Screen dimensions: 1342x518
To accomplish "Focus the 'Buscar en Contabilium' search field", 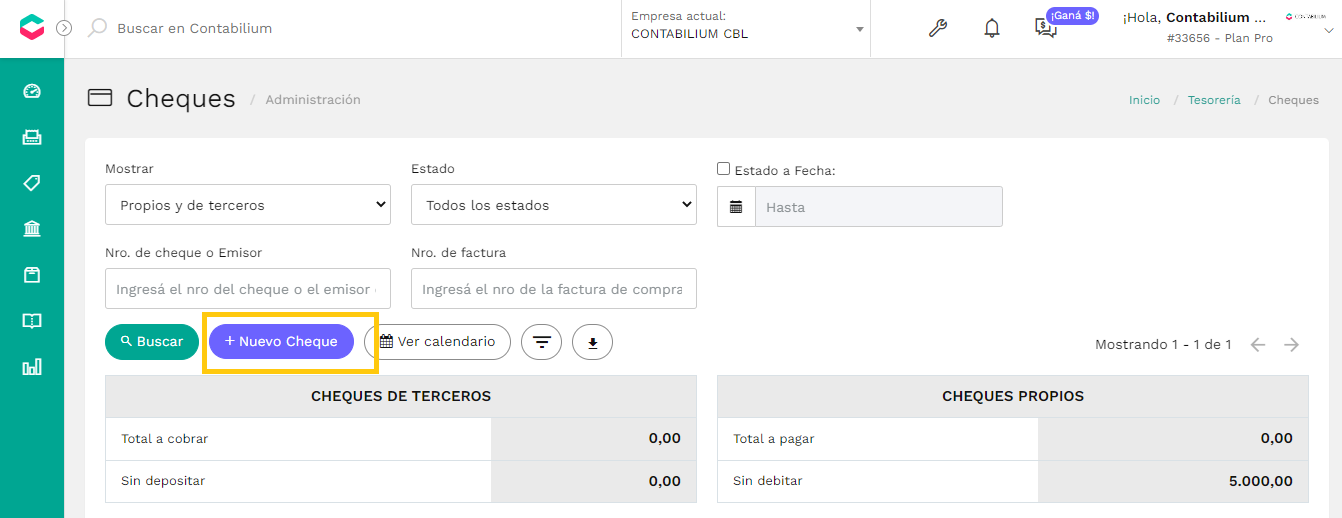I will 194,28.
